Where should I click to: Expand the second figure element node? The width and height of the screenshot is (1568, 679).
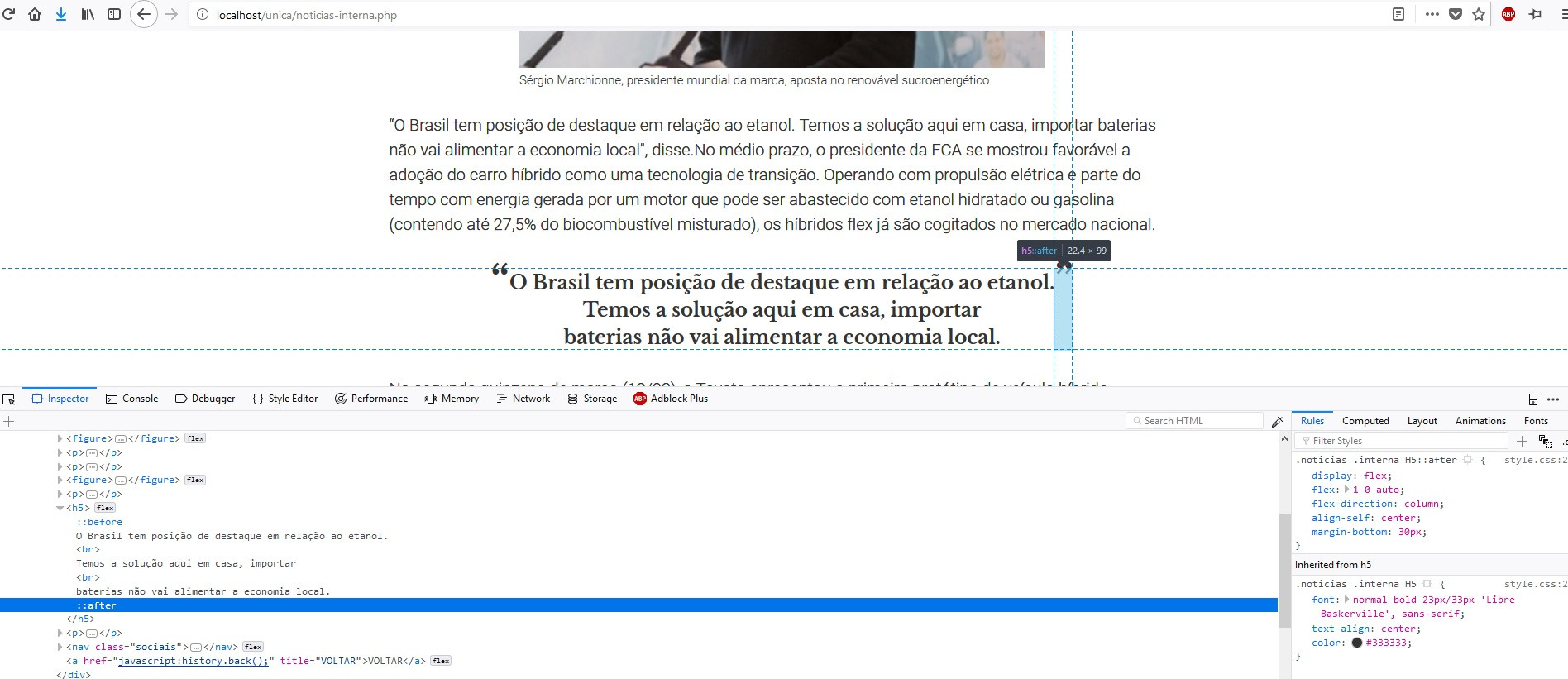60,480
